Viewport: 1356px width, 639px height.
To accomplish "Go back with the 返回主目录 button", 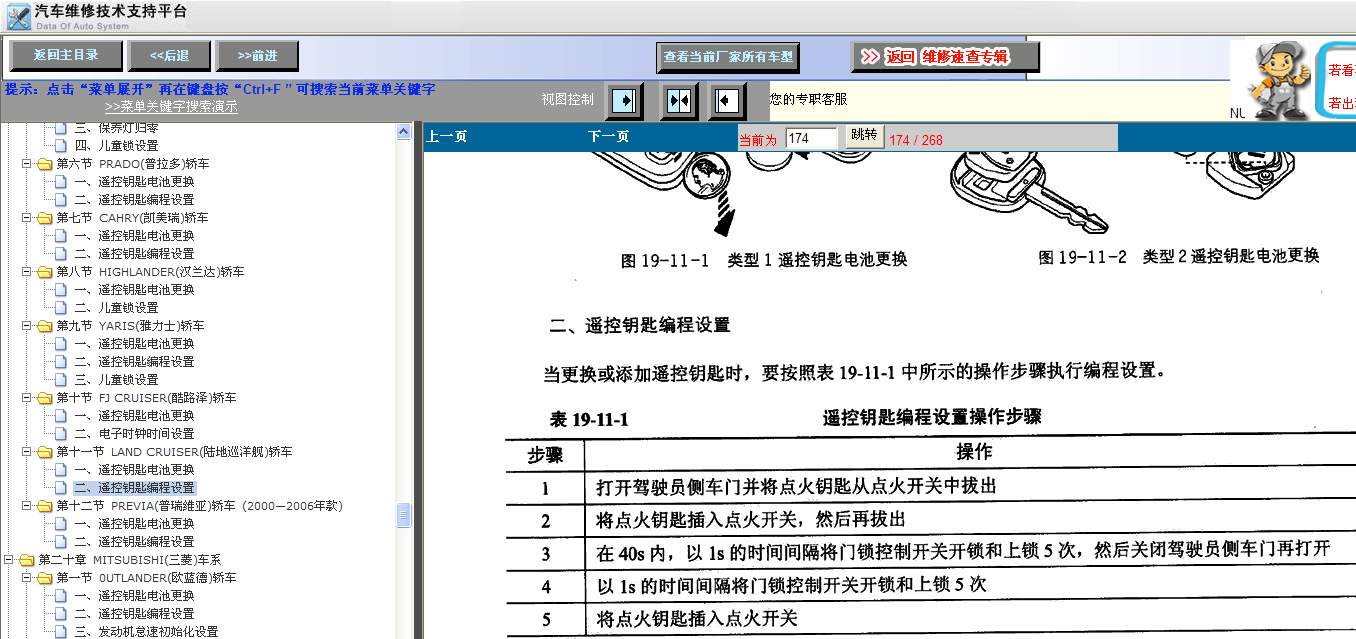I will [67, 56].
